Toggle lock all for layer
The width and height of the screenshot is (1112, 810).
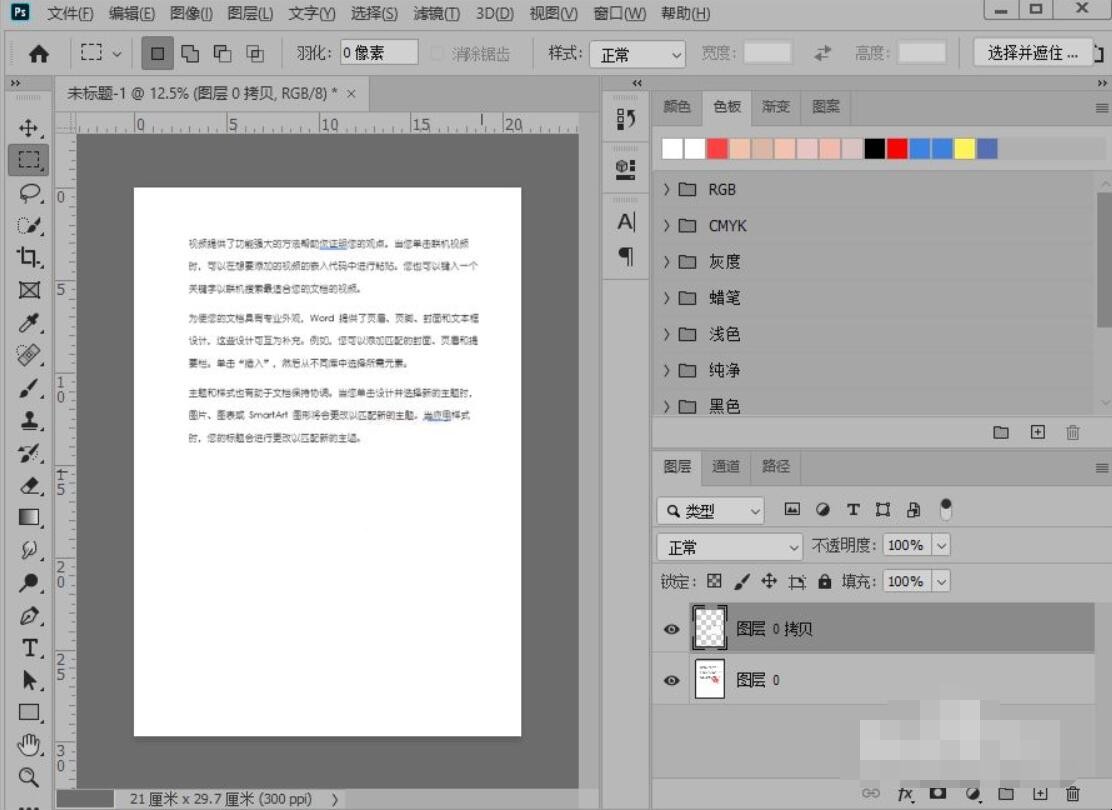(x=824, y=582)
